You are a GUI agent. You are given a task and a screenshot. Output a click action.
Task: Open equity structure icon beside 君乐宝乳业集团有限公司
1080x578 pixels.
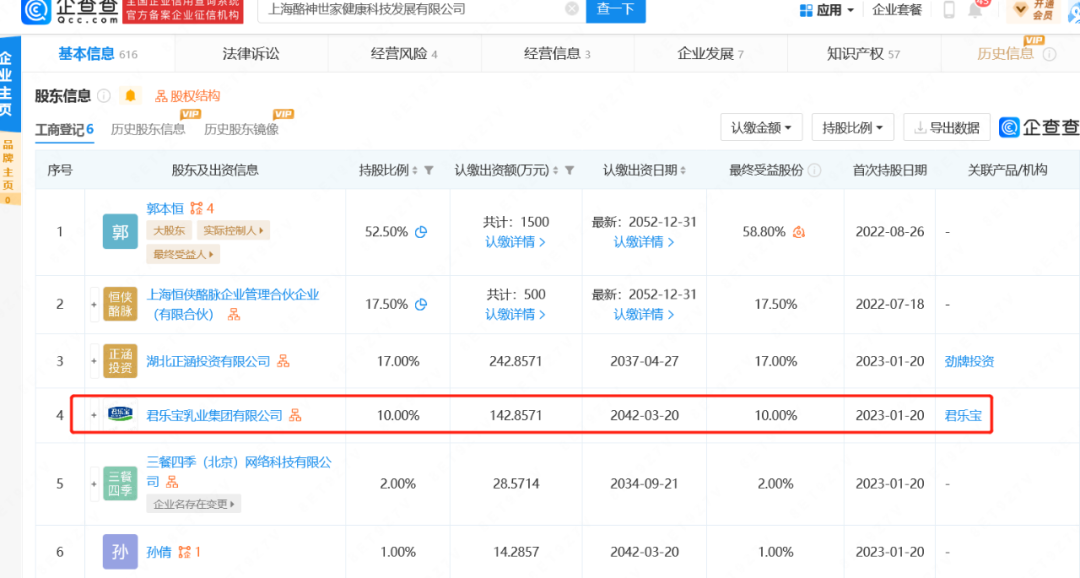coord(295,415)
